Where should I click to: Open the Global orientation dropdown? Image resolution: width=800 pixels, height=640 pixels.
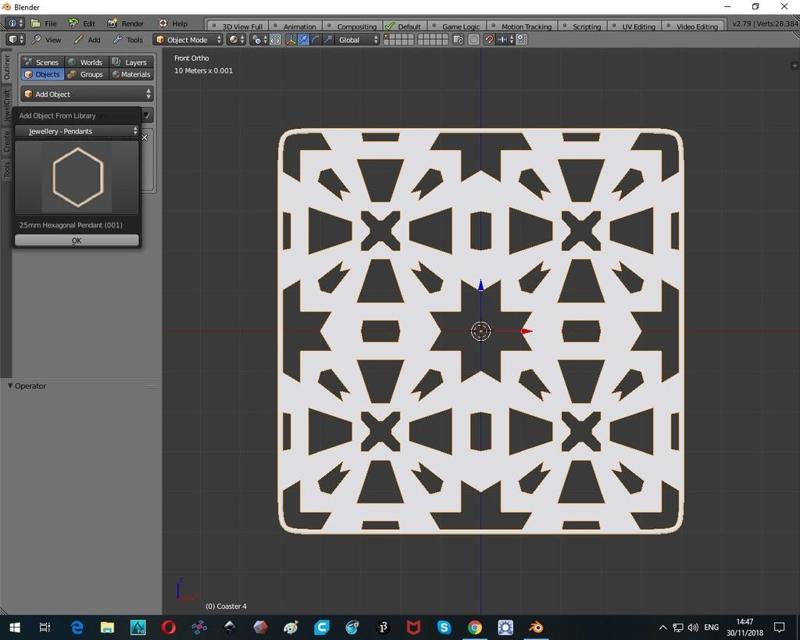pyautogui.click(x=358, y=40)
